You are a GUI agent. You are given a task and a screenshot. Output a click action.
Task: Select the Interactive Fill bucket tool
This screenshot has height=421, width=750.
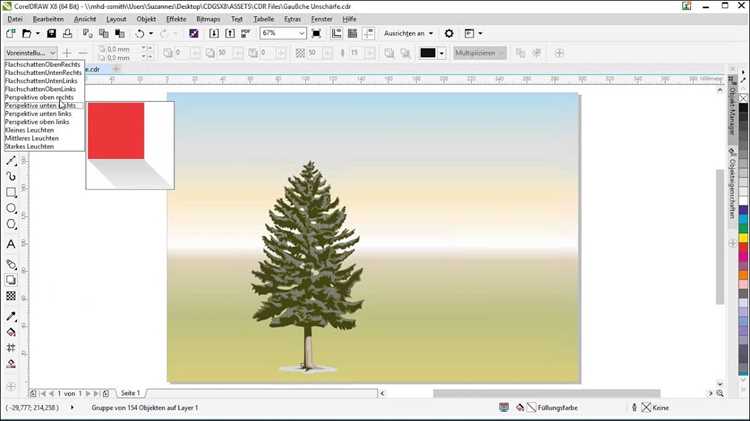[11, 332]
